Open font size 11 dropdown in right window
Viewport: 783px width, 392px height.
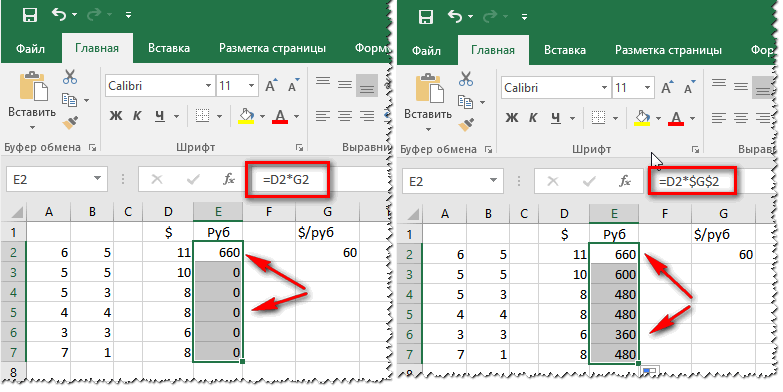[648, 88]
